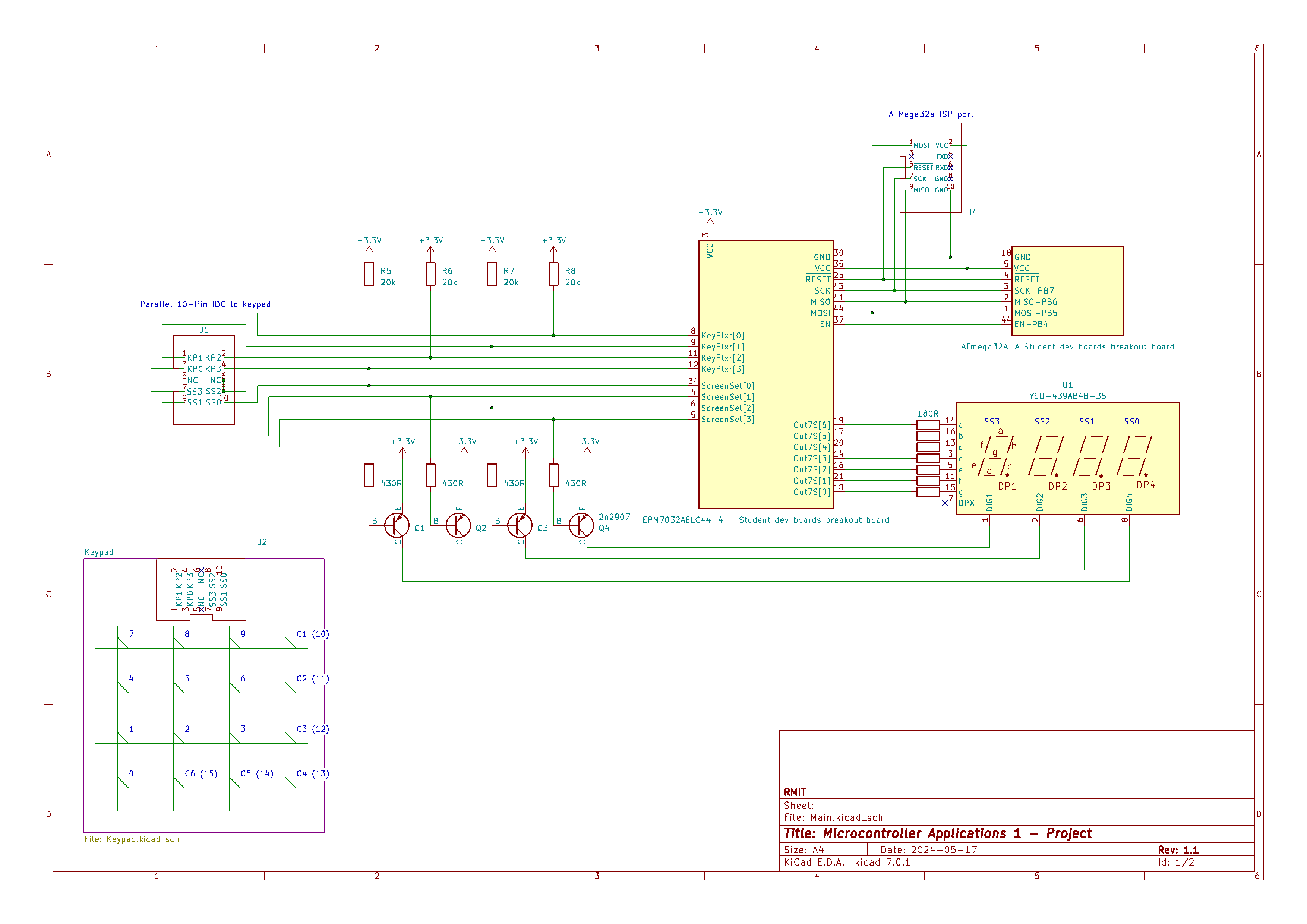Click the 'C4 (13)' keypad label
The image size is (1307, 924).
[313, 774]
